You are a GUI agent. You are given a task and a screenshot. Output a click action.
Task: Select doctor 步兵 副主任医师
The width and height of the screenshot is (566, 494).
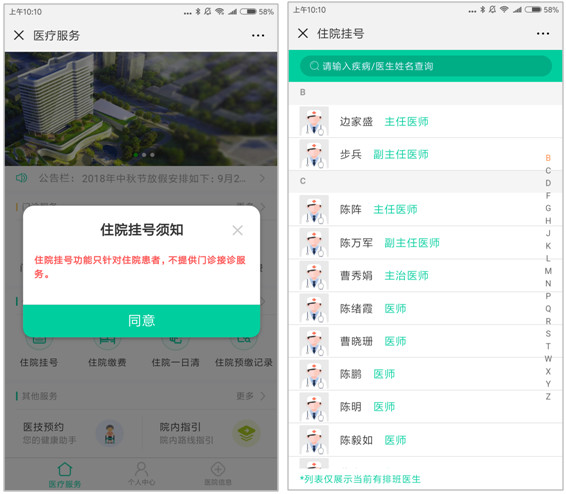coord(425,154)
